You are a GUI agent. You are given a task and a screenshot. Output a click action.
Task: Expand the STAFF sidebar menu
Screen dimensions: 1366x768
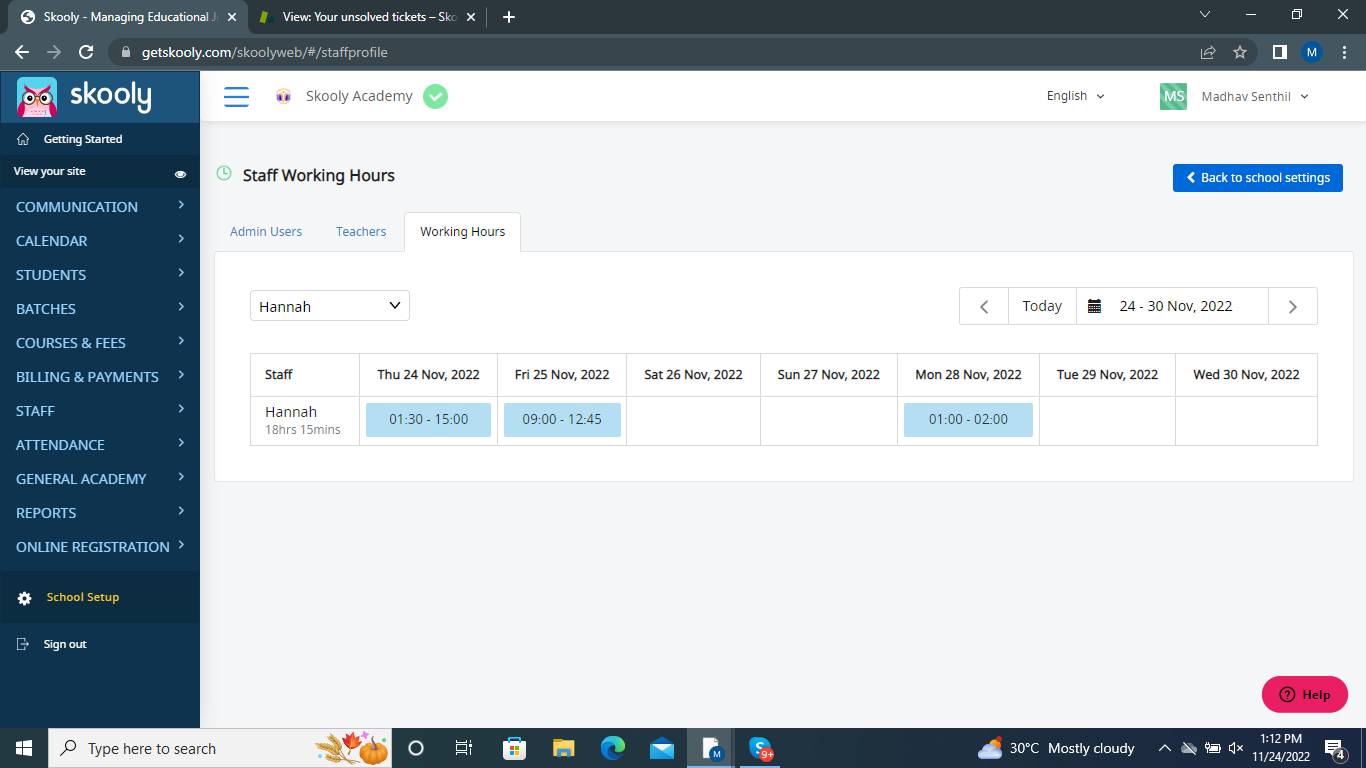coord(100,410)
